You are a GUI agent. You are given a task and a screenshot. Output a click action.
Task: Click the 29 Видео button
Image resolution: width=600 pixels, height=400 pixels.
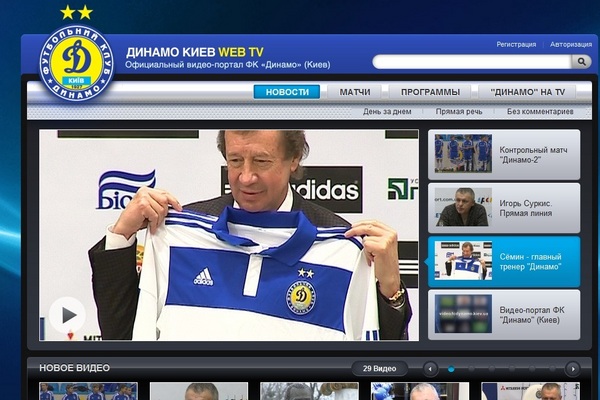(x=380, y=369)
